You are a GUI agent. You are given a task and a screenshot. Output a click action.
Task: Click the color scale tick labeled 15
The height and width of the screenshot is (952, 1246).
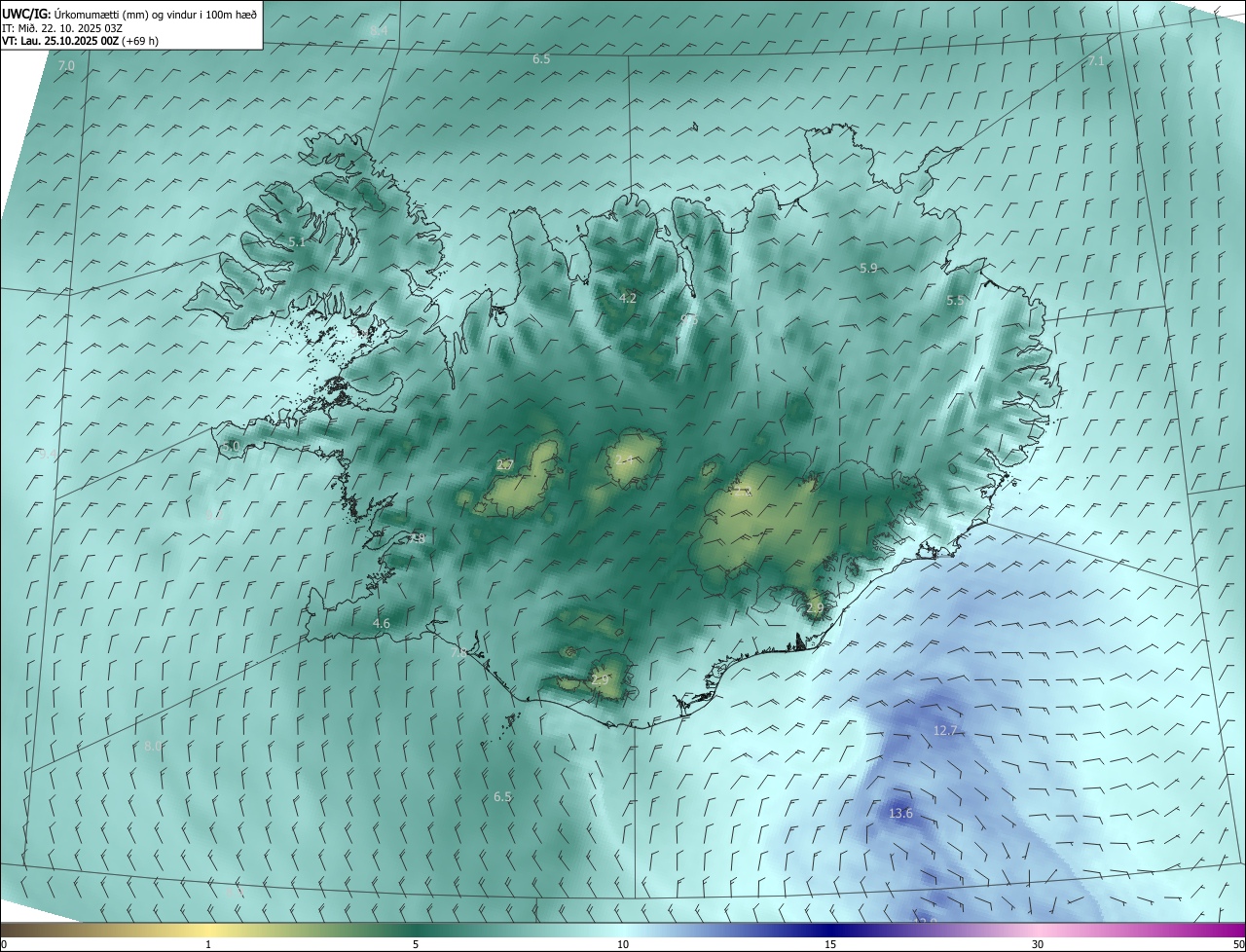830,944
